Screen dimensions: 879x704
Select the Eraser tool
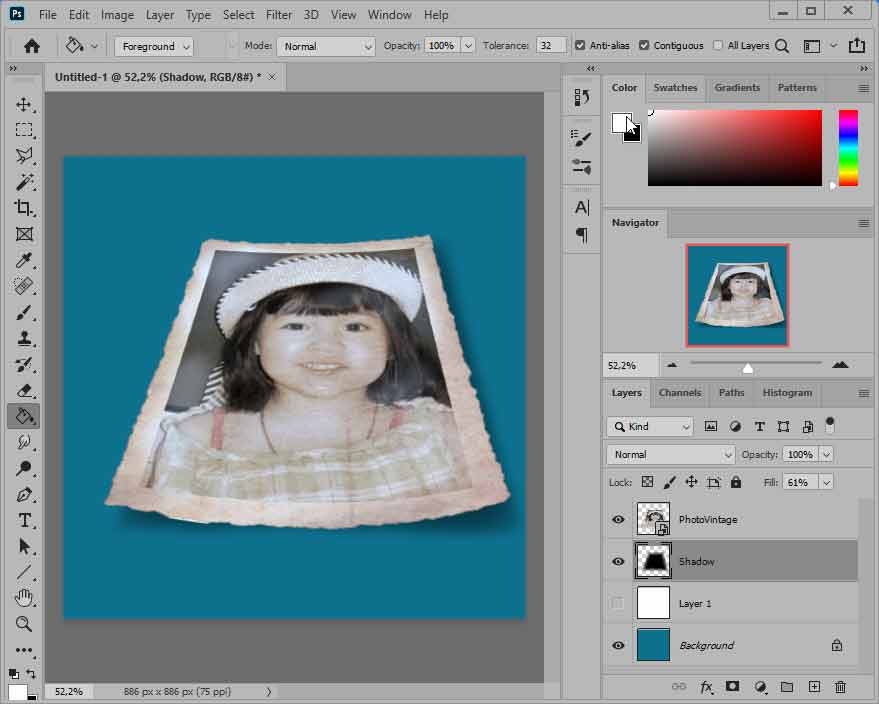[24, 390]
